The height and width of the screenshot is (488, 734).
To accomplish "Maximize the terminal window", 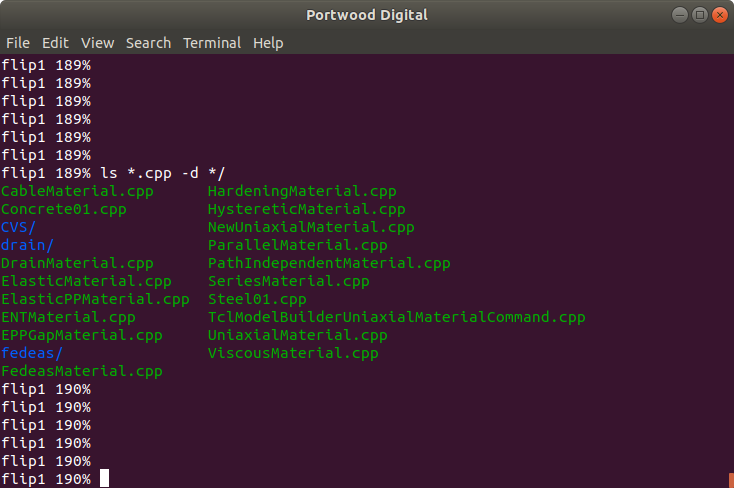I will coord(700,15).
